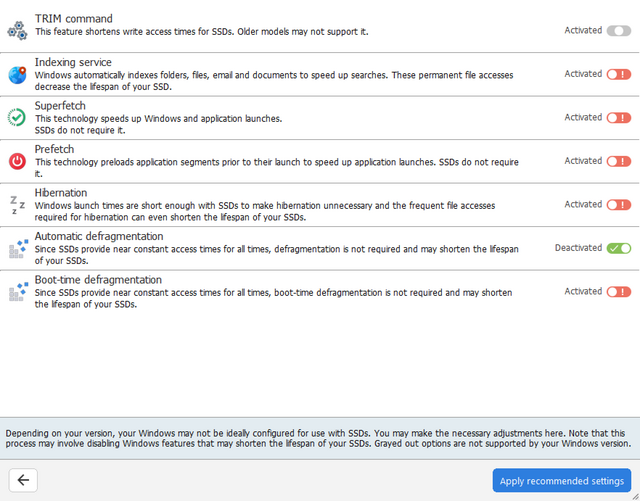Click the TRIM command gears icon
640x501 pixels.
click(x=17, y=31)
